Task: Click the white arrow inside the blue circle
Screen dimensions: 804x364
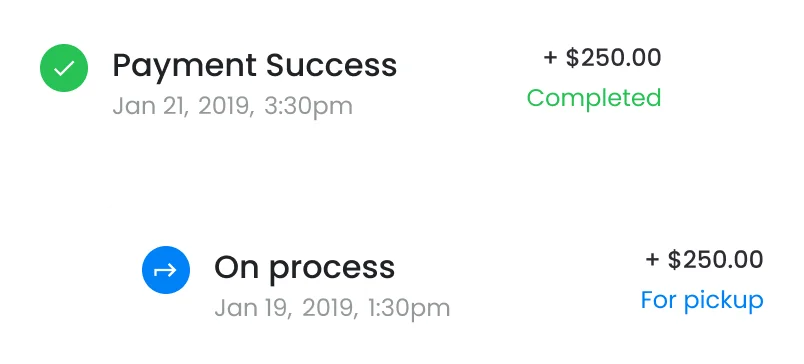Action: [166, 270]
